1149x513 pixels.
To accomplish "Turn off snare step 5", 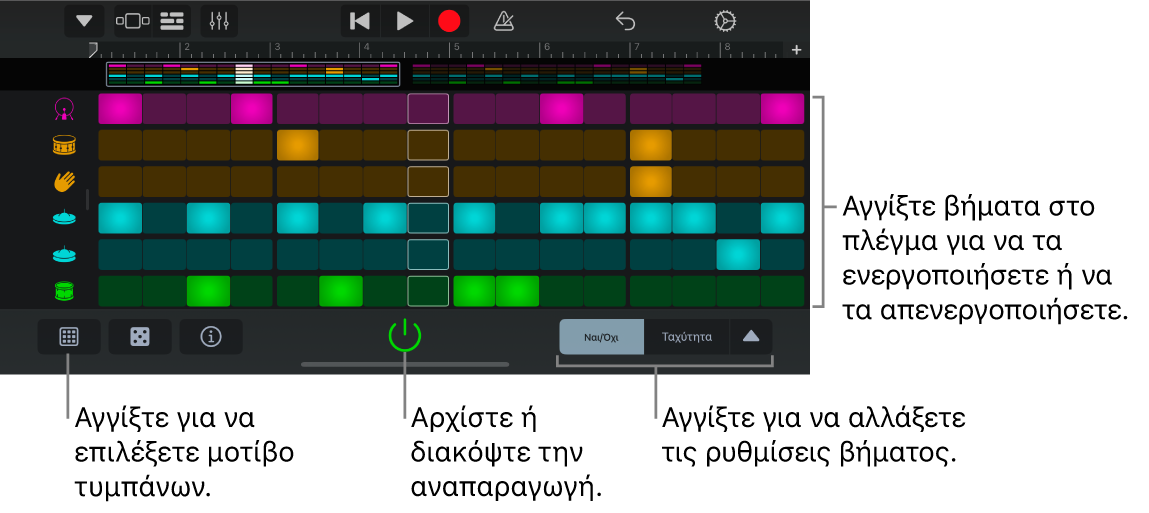I will click(298, 145).
